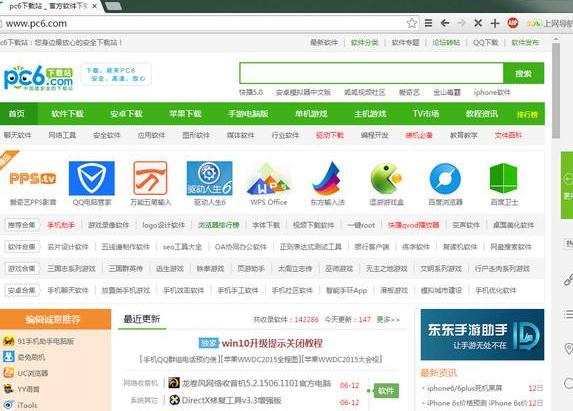Click the bookmark star icon

[x=411, y=23]
